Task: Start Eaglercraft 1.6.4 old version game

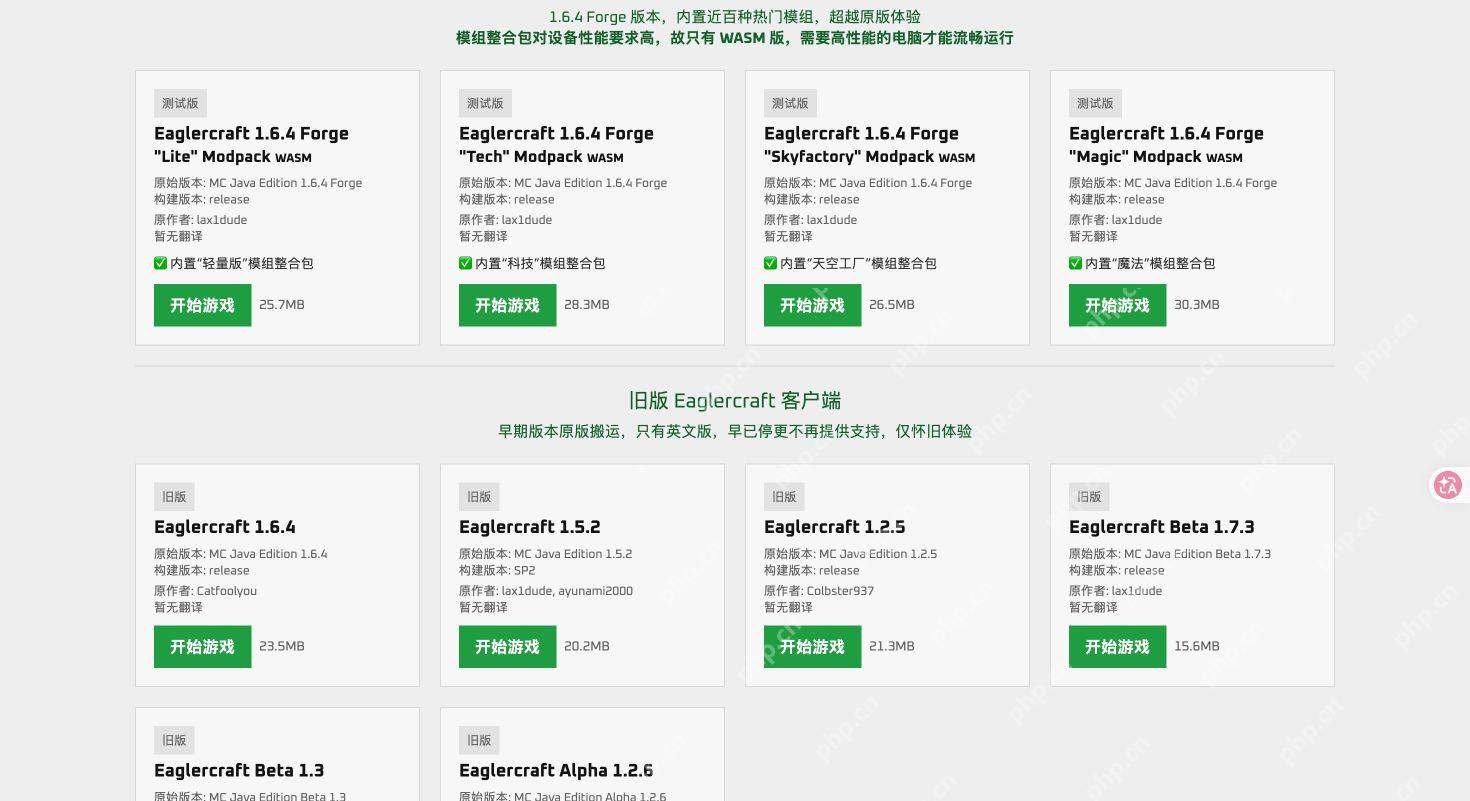Action: (x=202, y=647)
